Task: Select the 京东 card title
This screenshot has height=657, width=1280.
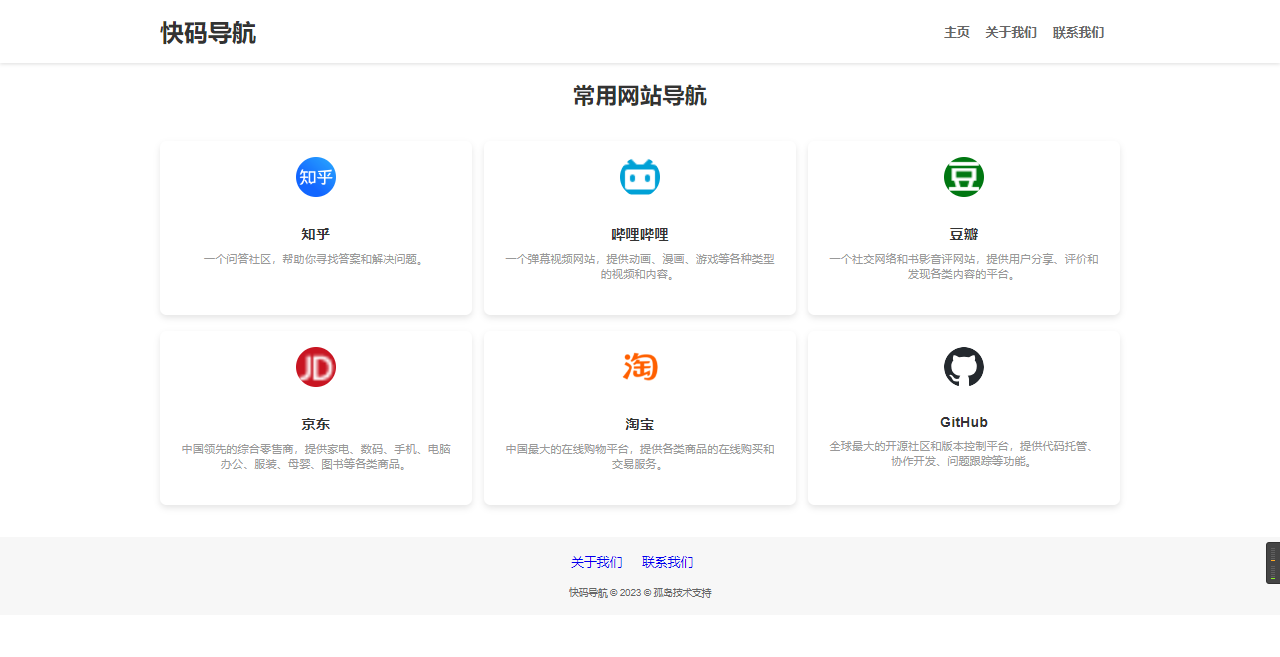Action: 316,424
